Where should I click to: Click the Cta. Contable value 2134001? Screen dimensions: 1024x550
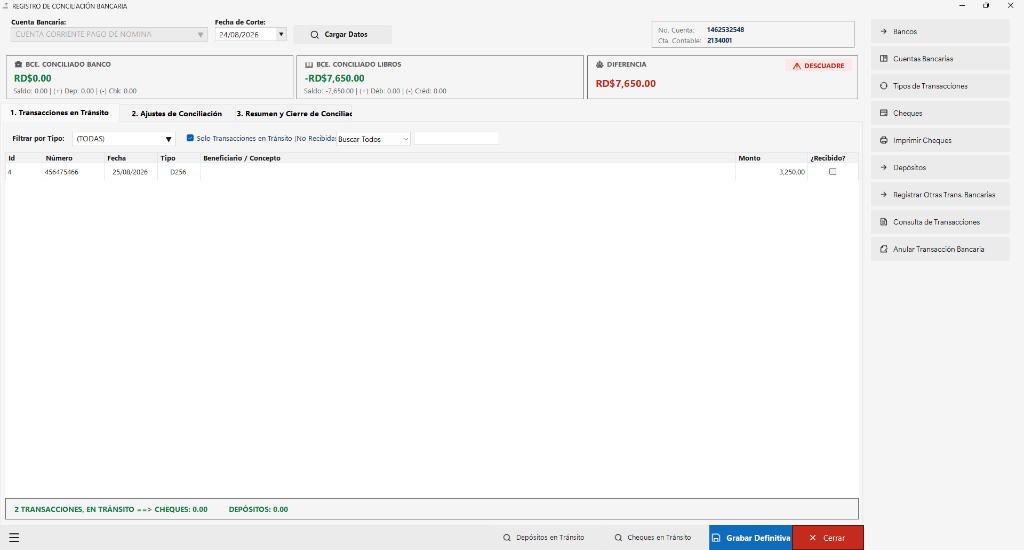720,40
